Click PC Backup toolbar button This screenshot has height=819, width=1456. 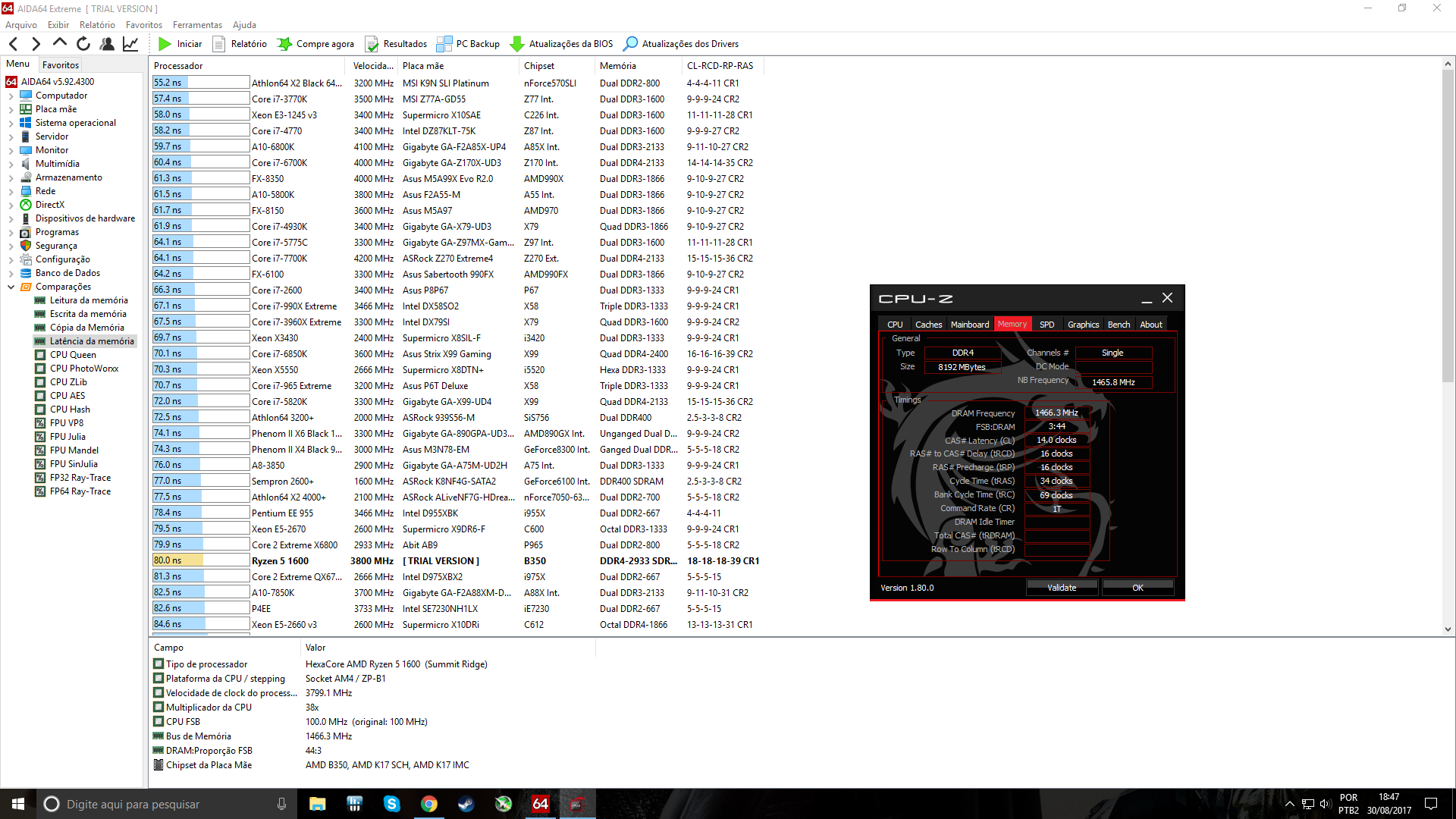(469, 44)
